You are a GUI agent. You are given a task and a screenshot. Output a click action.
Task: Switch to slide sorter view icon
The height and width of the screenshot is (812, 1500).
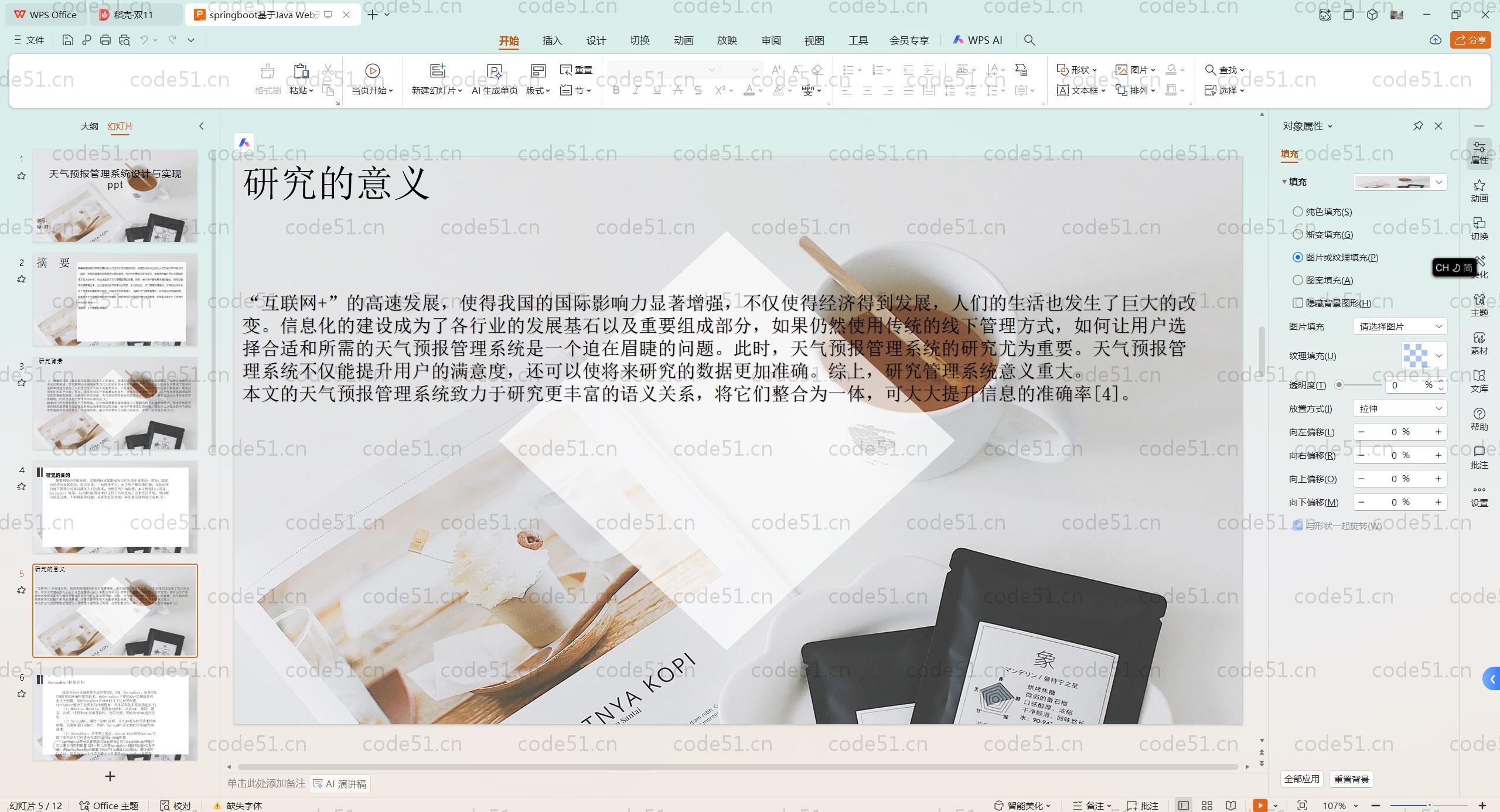coord(1207,806)
